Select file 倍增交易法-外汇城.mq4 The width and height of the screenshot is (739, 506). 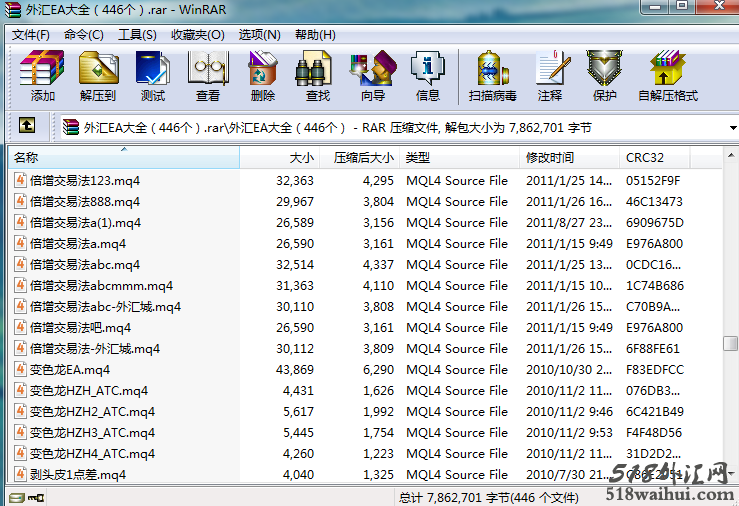95,349
